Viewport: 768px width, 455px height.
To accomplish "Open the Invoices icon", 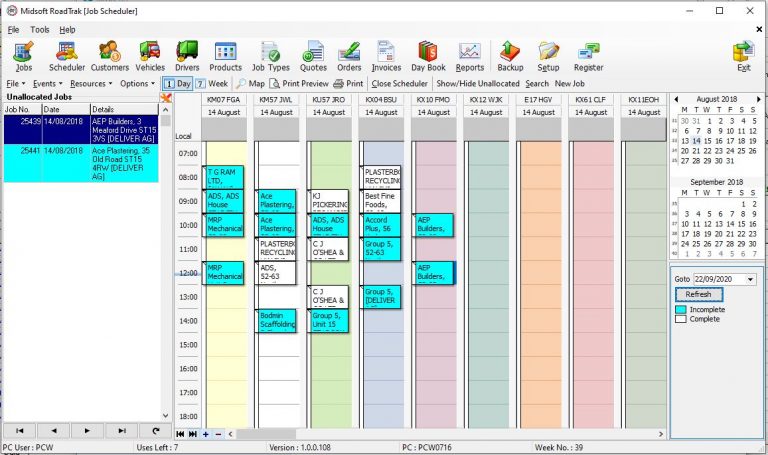I will point(386,56).
